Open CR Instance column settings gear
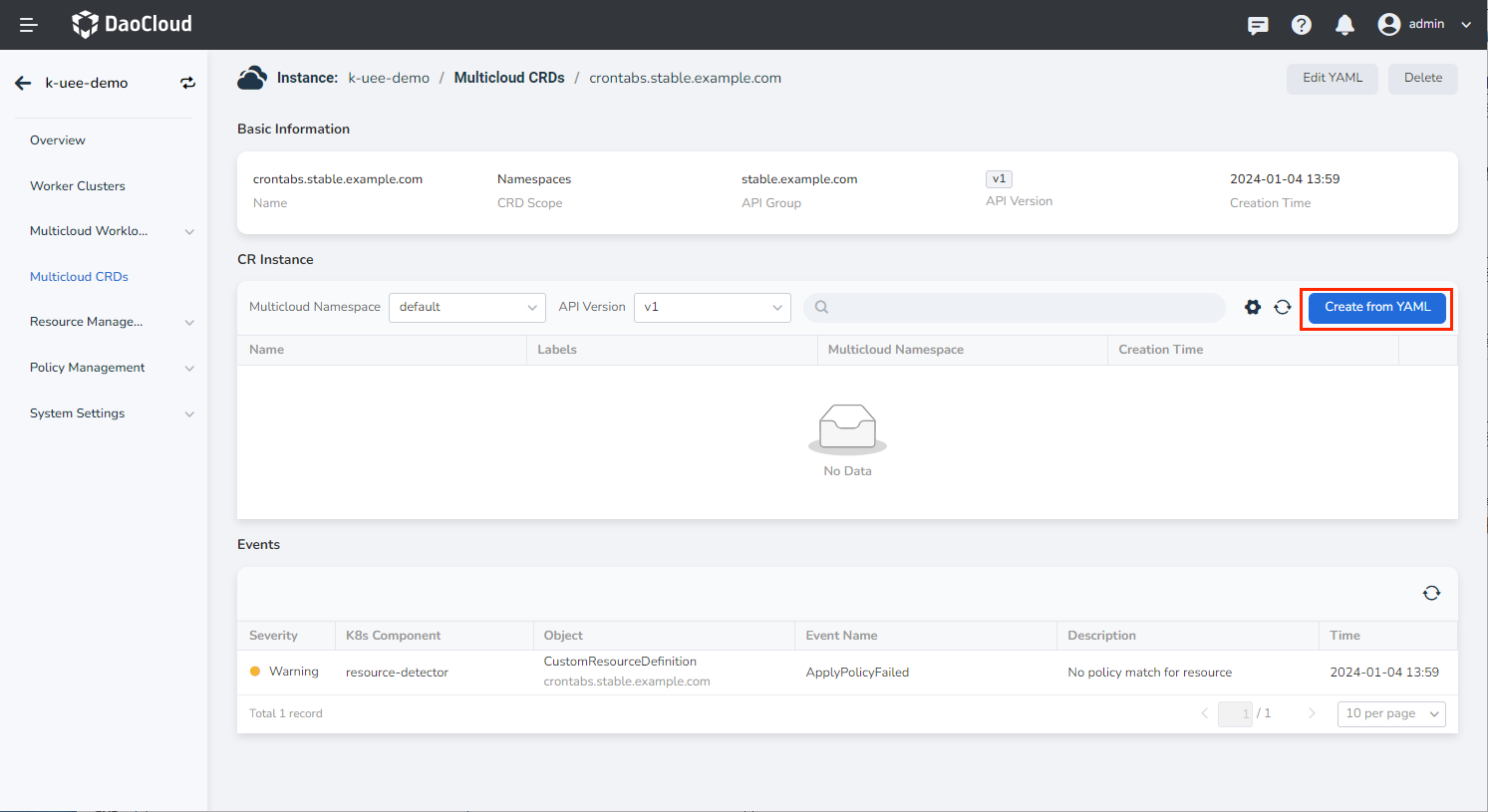The height and width of the screenshot is (812, 1488). pos(1253,307)
